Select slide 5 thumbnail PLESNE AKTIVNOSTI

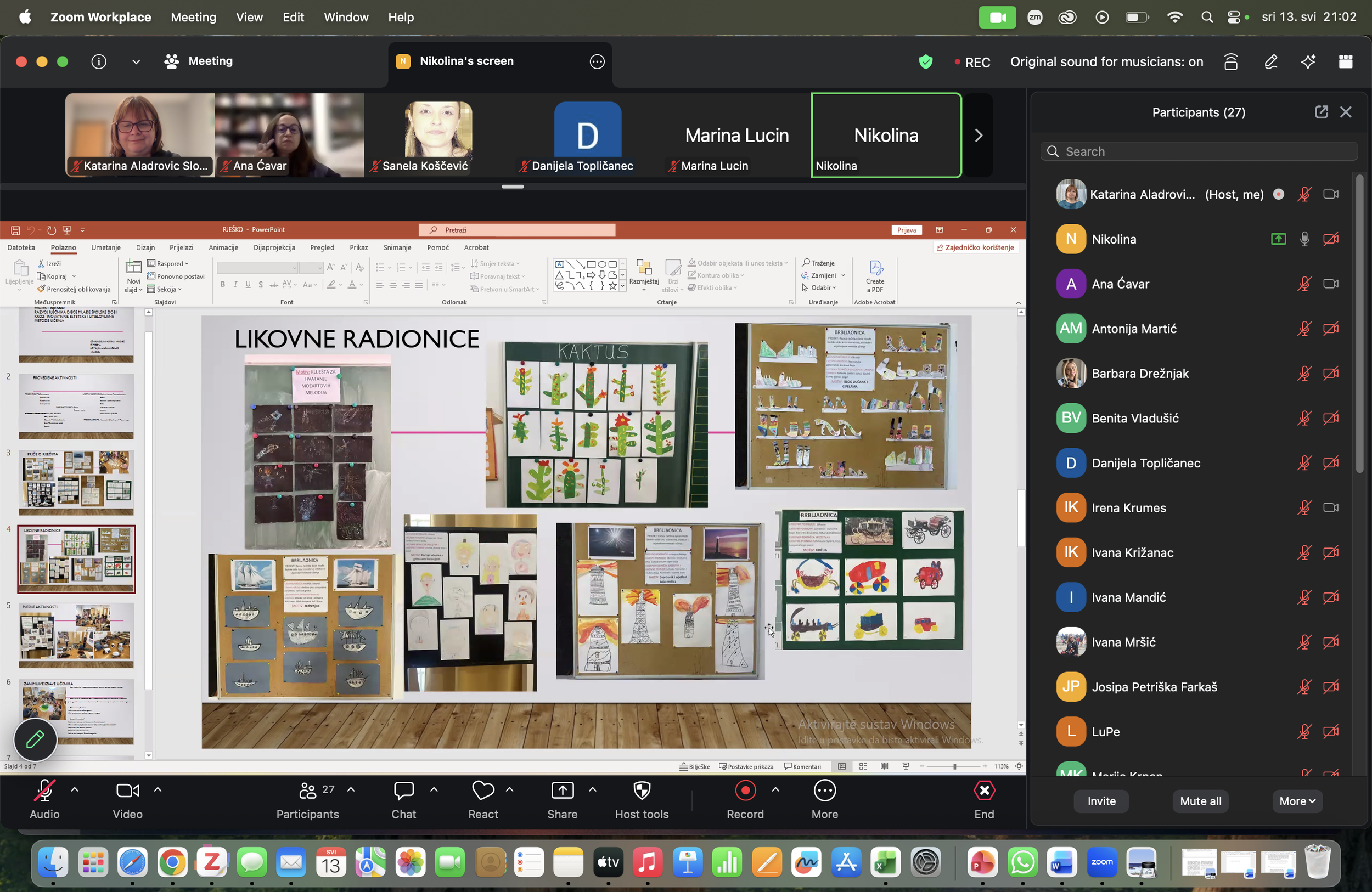(76, 635)
